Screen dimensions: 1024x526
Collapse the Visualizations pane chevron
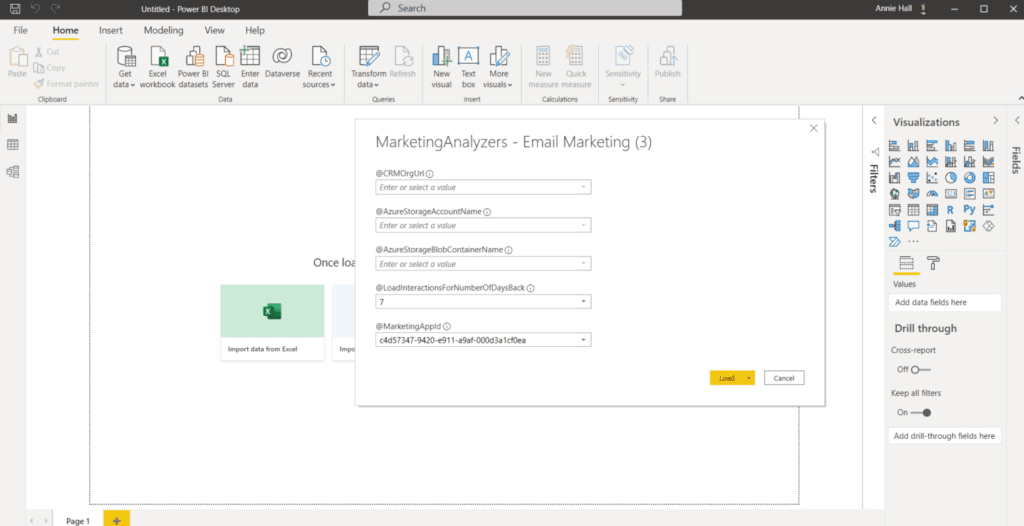coord(995,121)
